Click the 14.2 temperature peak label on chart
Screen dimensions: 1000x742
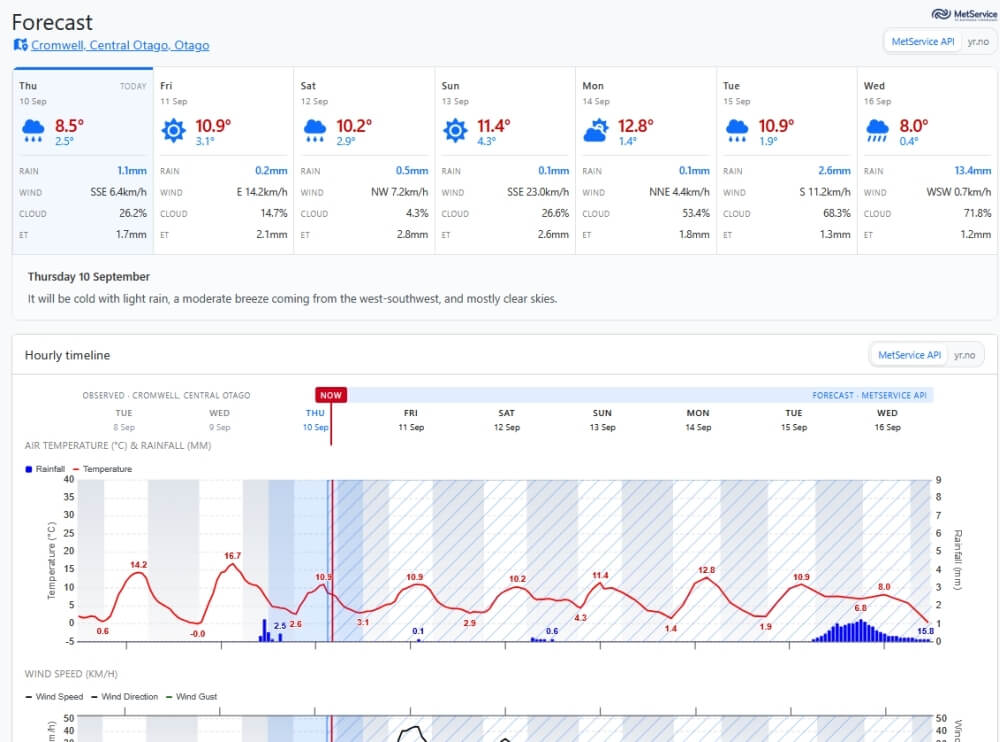pyautogui.click(x=138, y=565)
